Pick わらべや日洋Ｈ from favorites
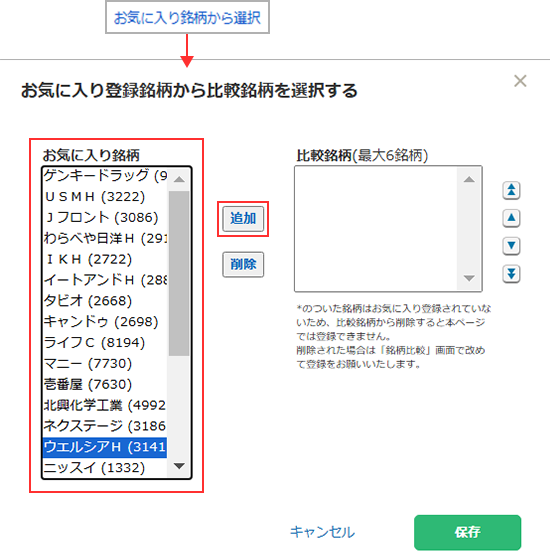The image size is (550, 560). (105, 238)
